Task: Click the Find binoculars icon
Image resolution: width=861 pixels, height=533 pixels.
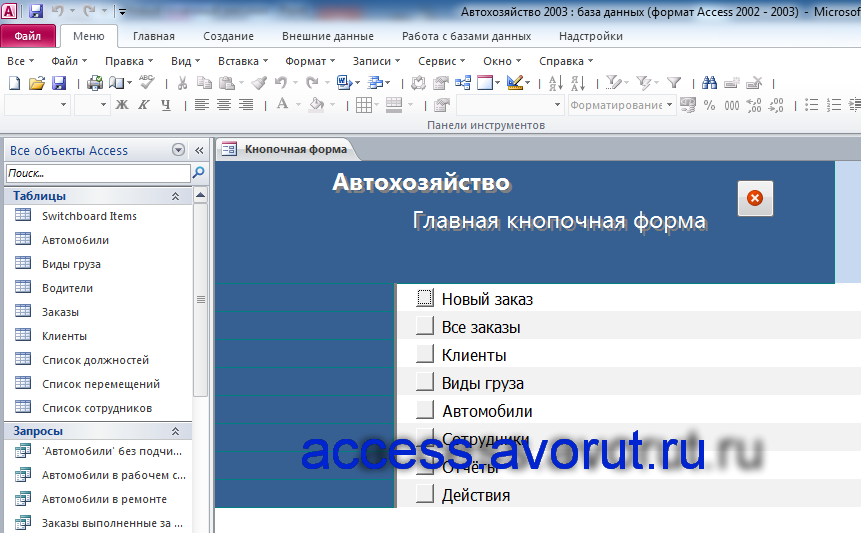Action: (709, 83)
